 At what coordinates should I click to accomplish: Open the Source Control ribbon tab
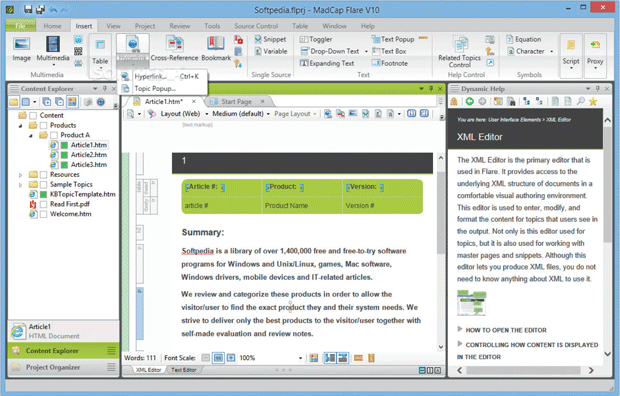[x=256, y=26]
